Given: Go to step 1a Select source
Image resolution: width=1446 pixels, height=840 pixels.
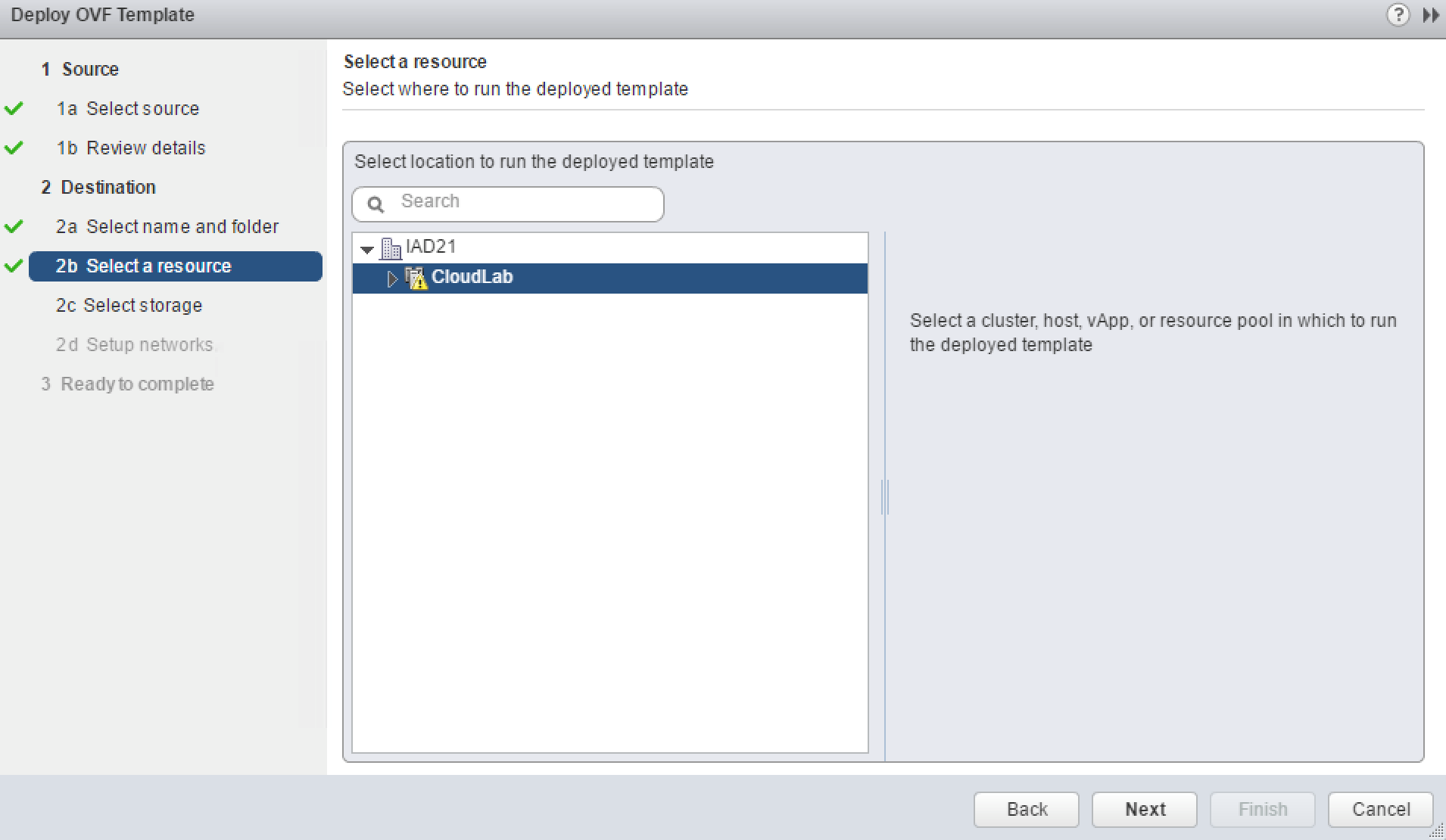Looking at the screenshot, I should pyautogui.click(x=127, y=109).
